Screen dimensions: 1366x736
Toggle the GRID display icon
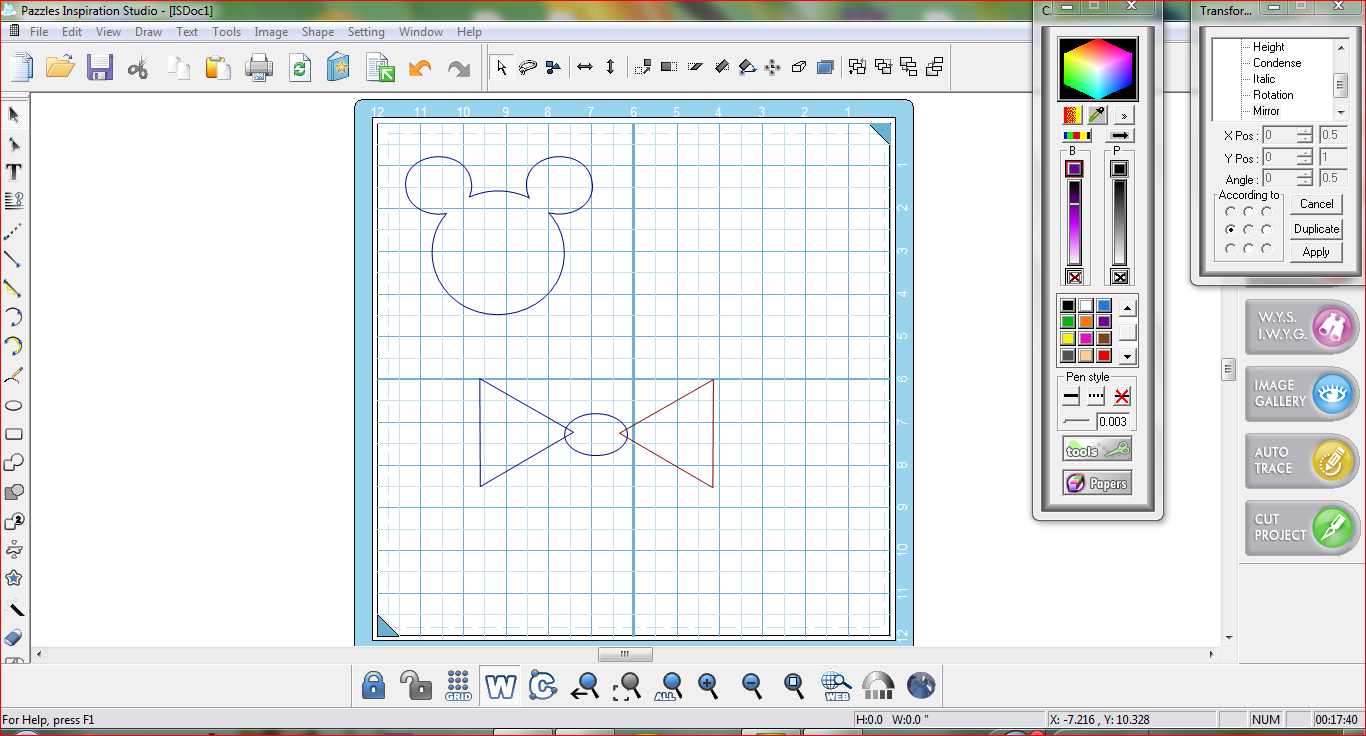(459, 685)
